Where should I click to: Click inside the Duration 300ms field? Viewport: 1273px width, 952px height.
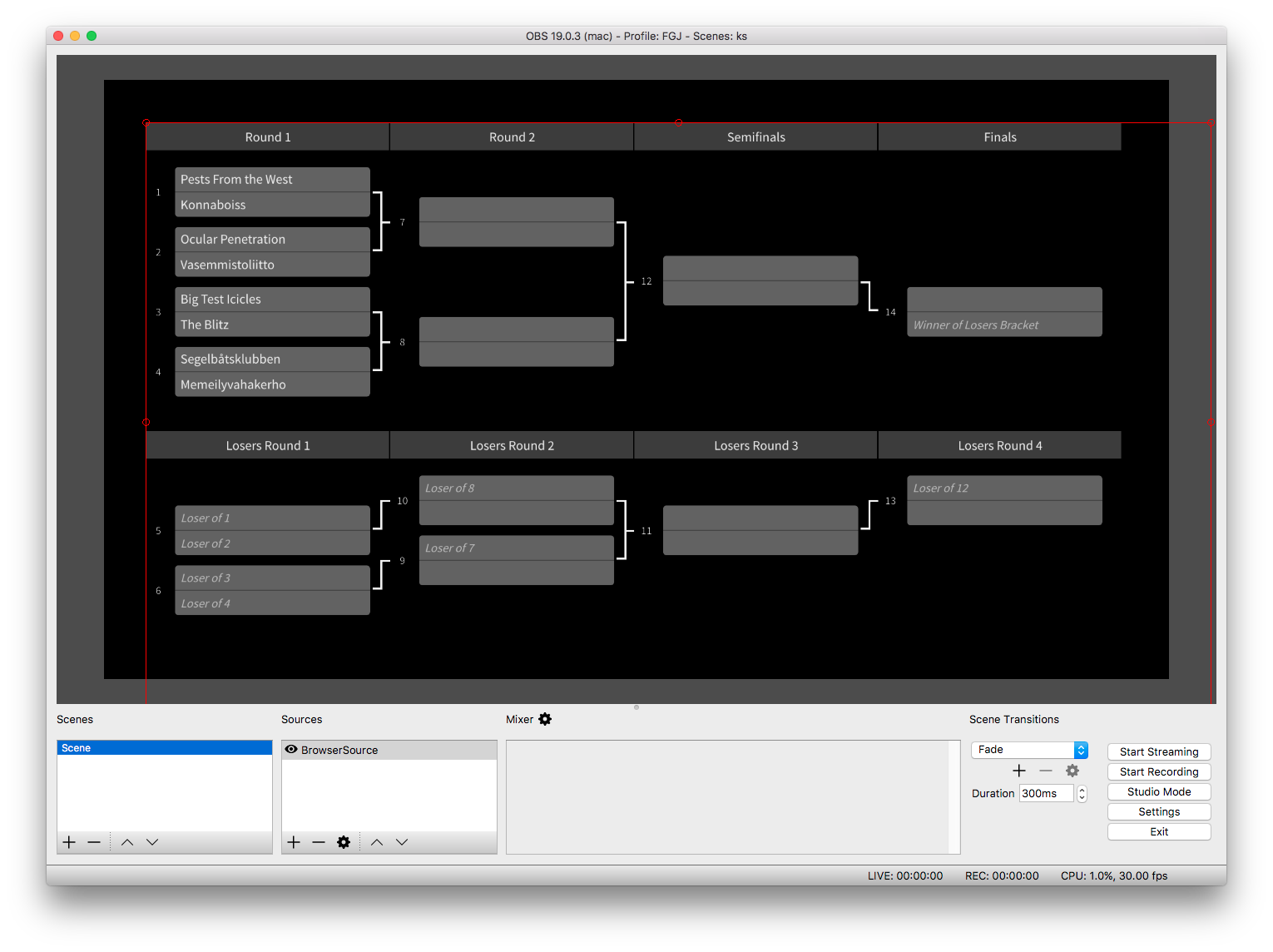click(x=1045, y=792)
